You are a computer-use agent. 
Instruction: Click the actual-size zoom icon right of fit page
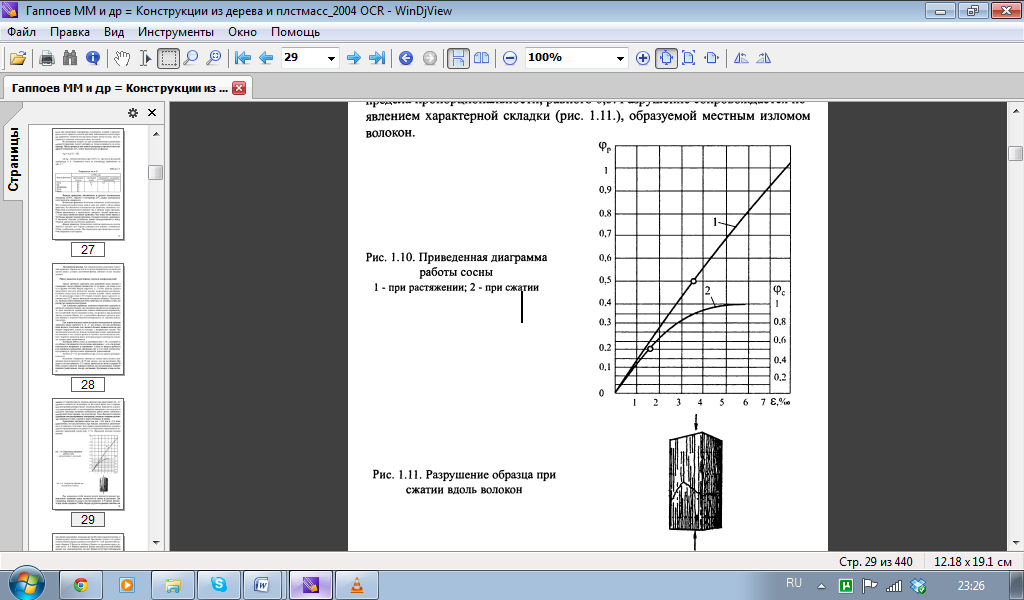point(712,58)
